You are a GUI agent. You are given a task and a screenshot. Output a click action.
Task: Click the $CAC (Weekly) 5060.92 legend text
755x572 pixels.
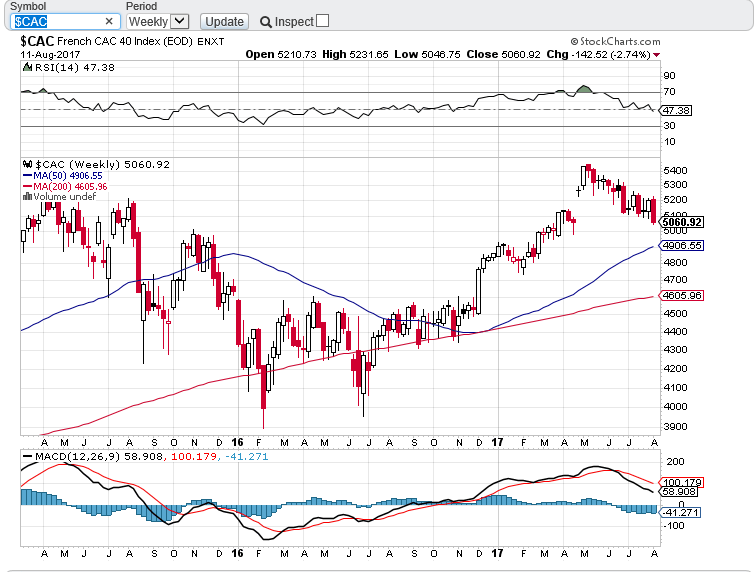(x=103, y=164)
